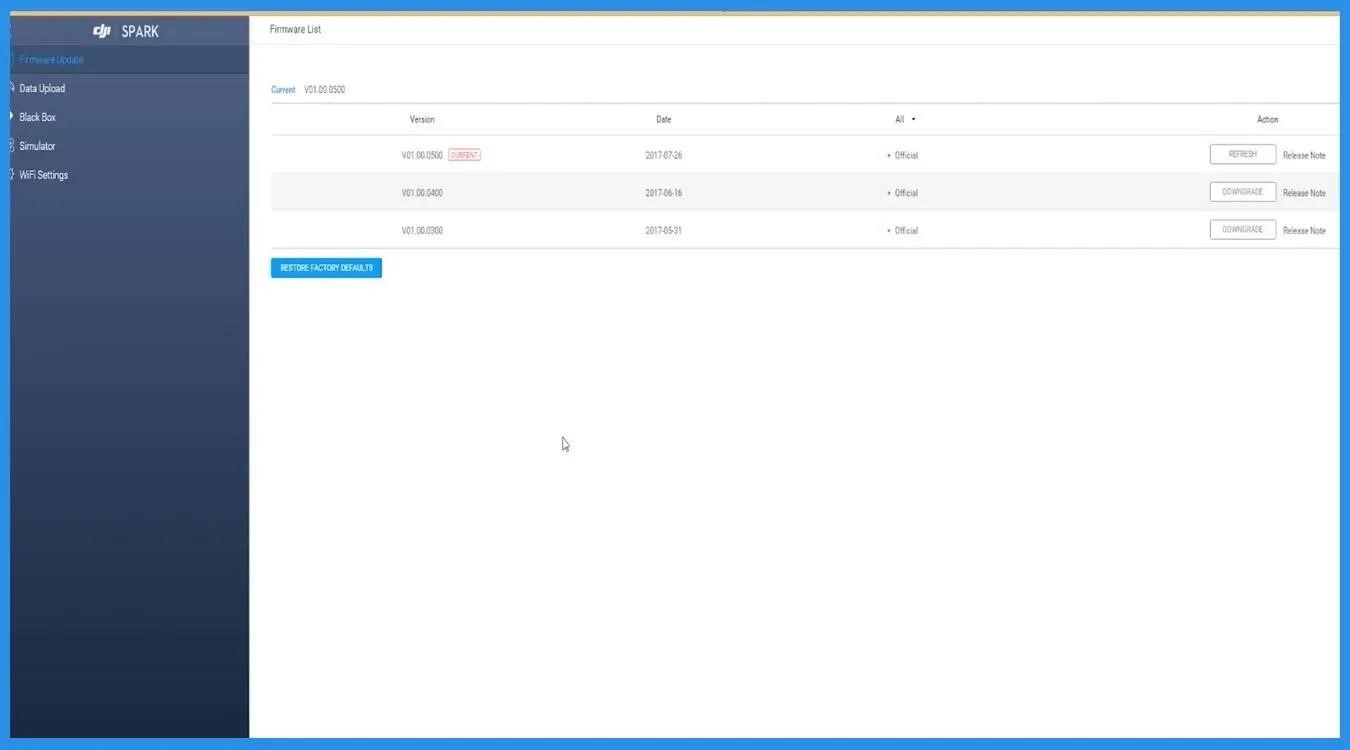Click the Action column header
This screenshot has height=750, width=1350.
(x=1267, y=120)
